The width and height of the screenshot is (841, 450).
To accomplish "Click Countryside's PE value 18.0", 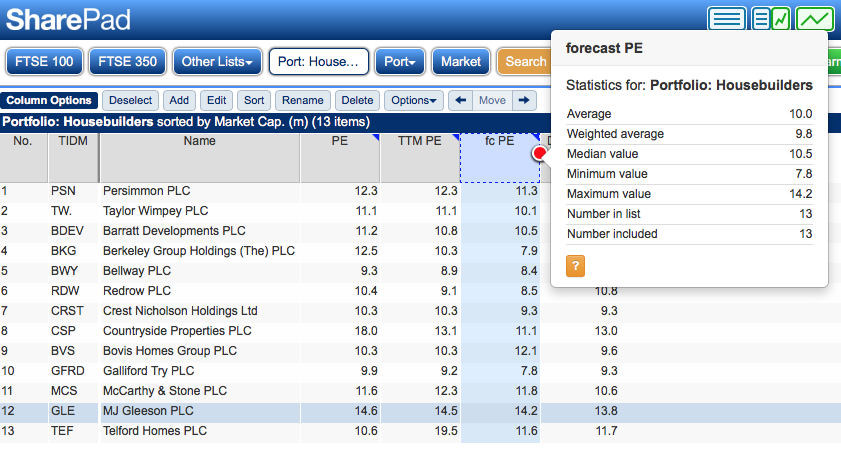I will 366,331.
